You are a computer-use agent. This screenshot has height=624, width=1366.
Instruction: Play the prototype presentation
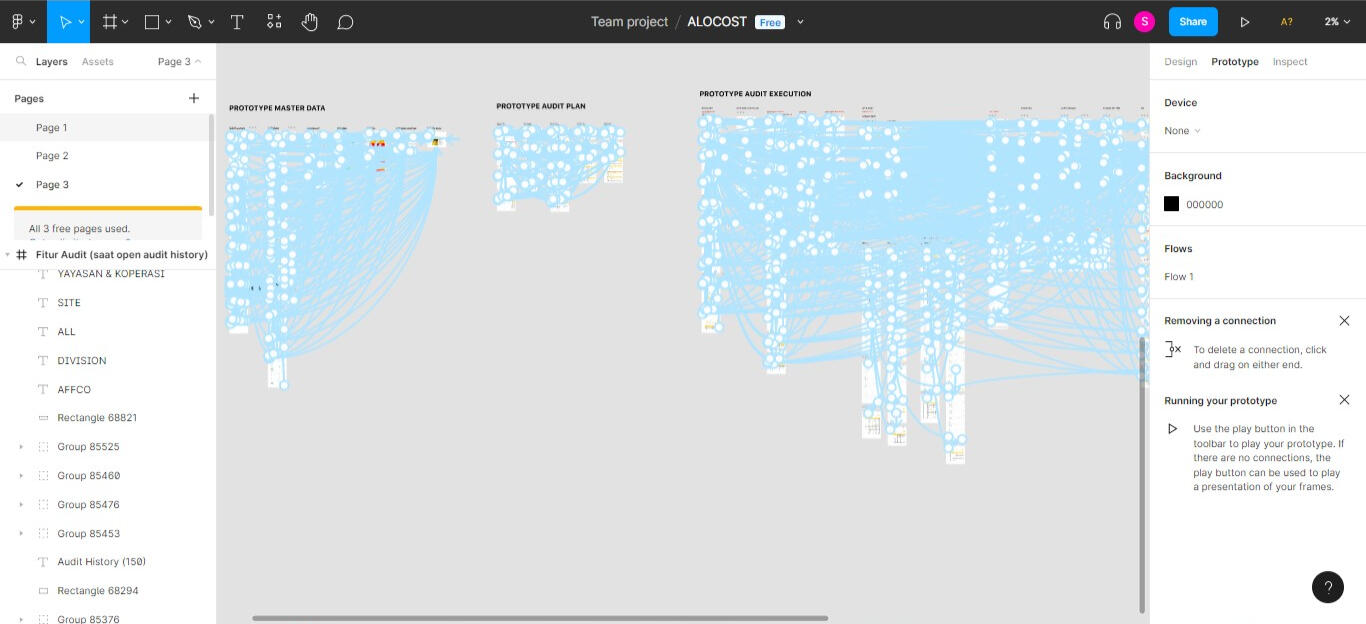pyautogui.click(x=1245, y=21)
